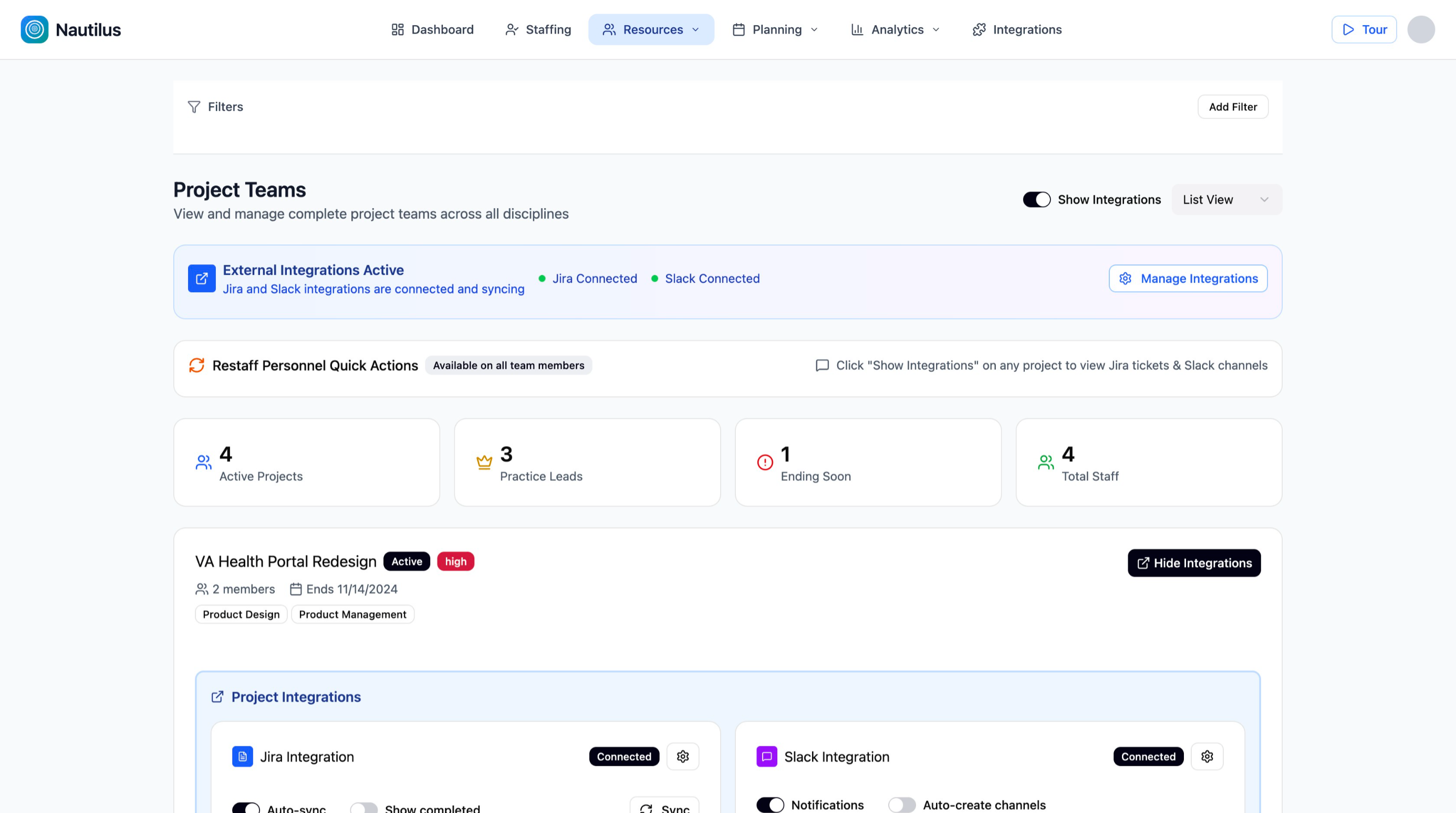The image size is (1456, 813).
Task: Click the Filters funnel icon
Action: pos(194,107)
